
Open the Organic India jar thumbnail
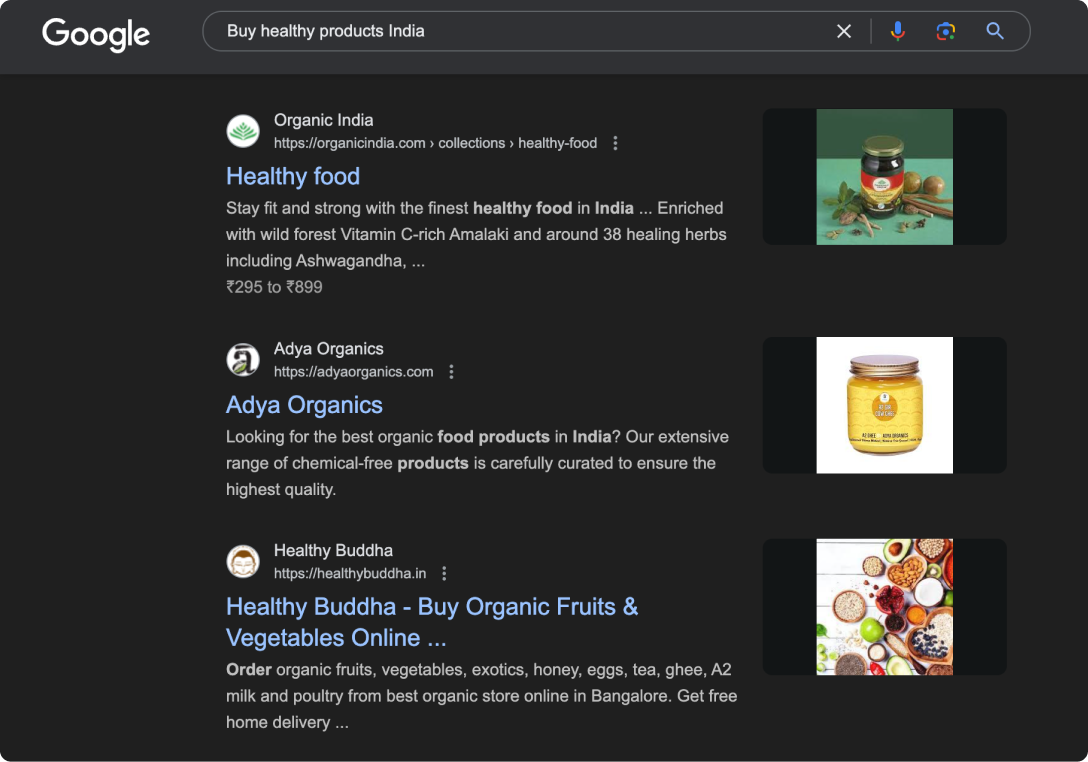884,176
